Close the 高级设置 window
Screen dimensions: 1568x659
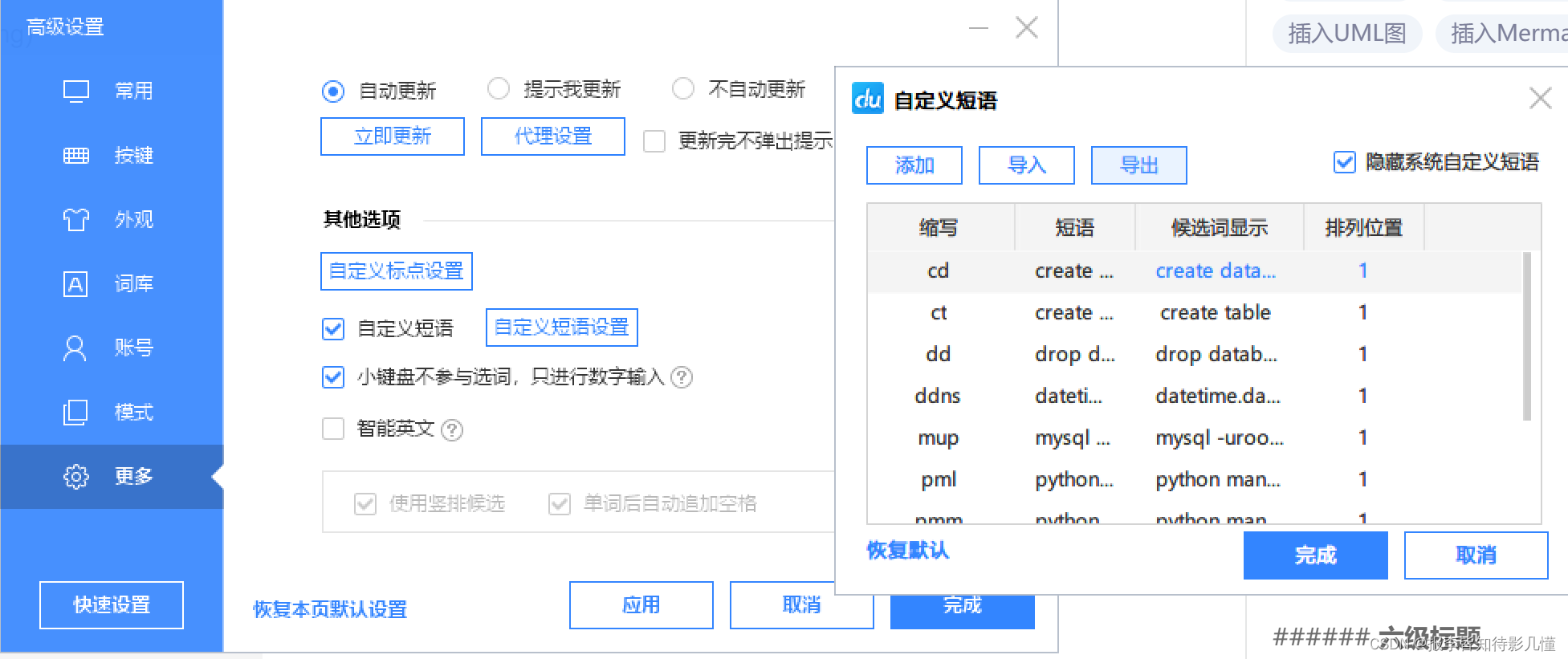click(x=1027, y=27)
